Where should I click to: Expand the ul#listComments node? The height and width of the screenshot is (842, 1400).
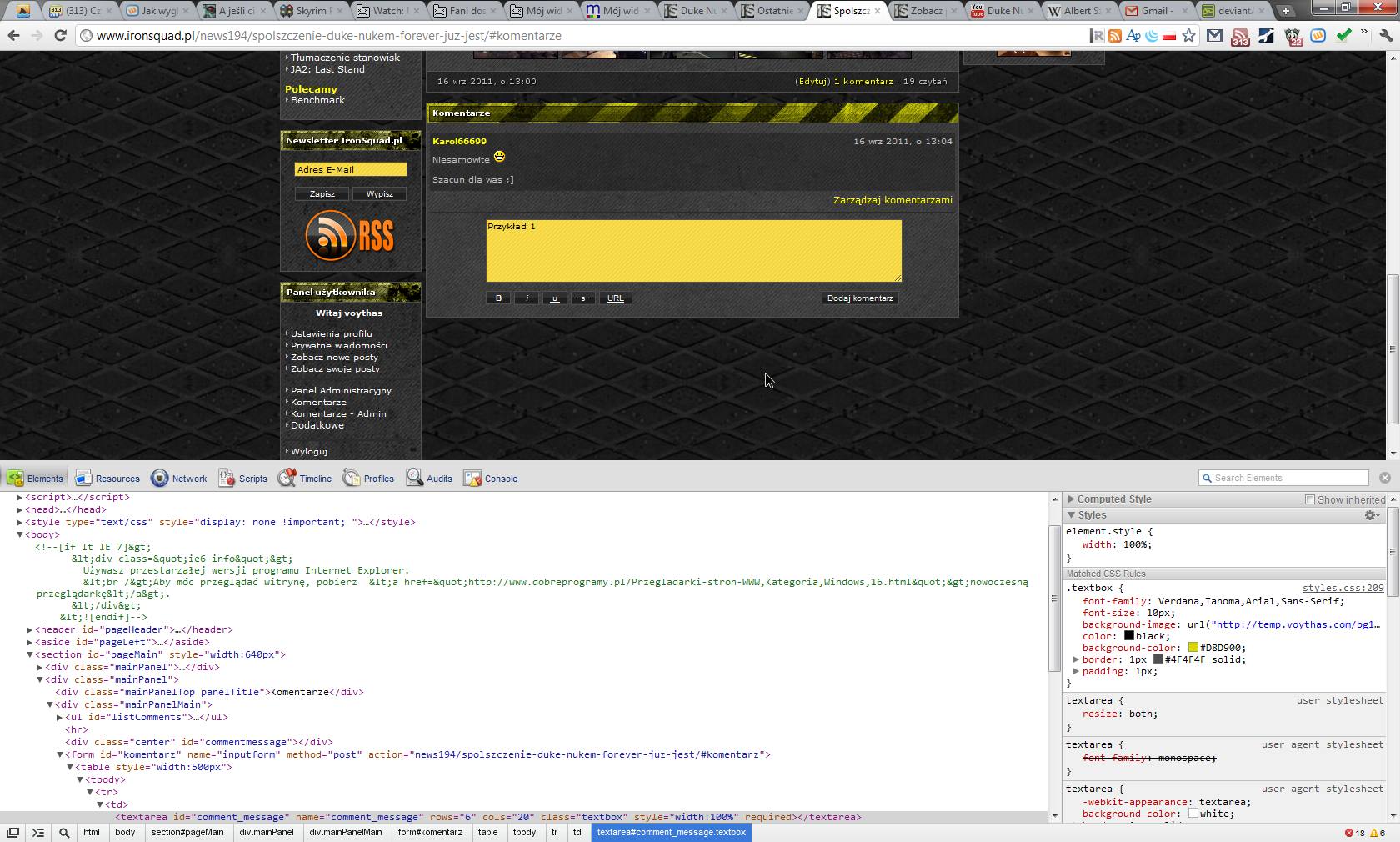[x=59, y=717]
